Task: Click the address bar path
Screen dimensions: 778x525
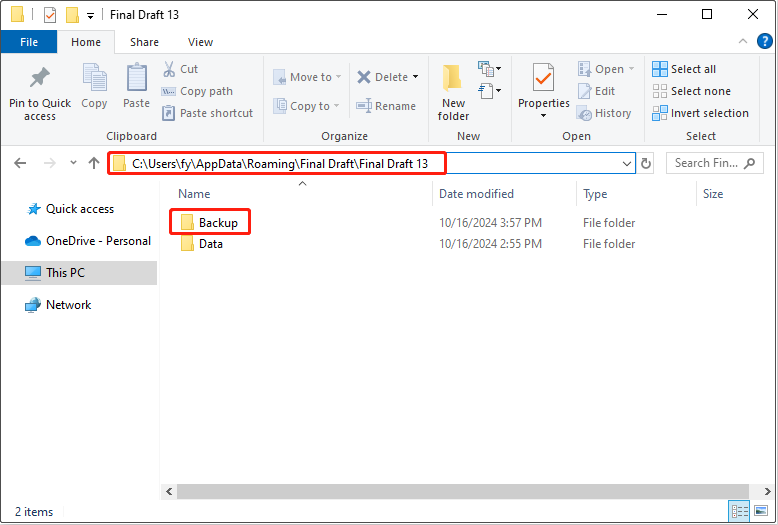Action: [280, 163]
